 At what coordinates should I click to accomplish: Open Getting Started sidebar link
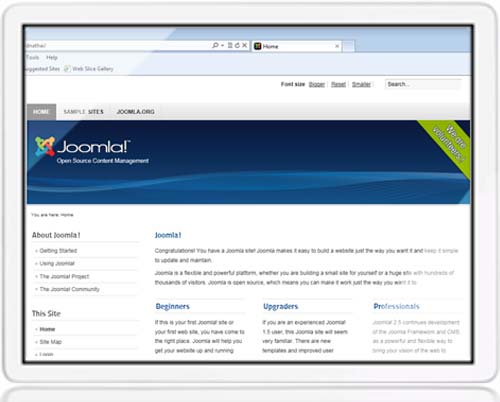click(x=58, y=251)
